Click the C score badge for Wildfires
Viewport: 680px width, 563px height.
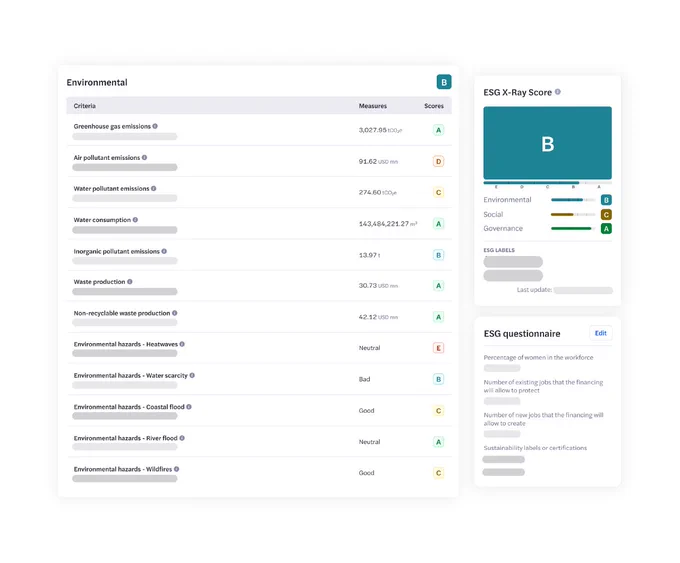tap(438, 473)
